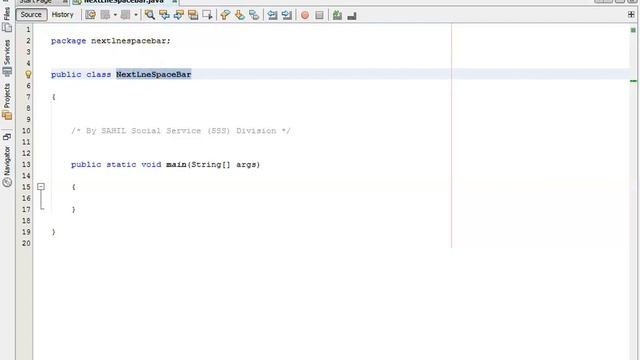Image resolution: width=640 pixels, height=360 pixels.
Task: Uncomment the code with Uncomment icon
Action: coord(351,16)
